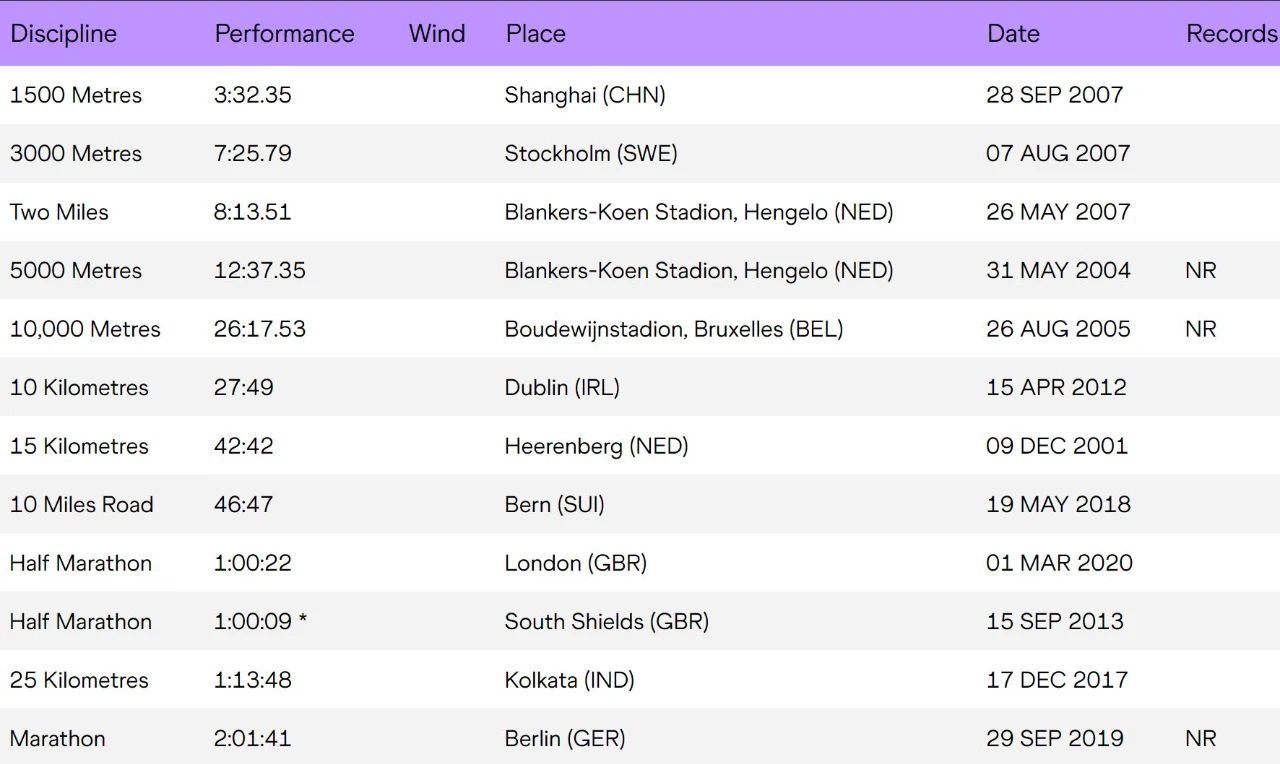Click Shanghai (CHN) place cell
1280x764 pixels.
tap(585, 95)
